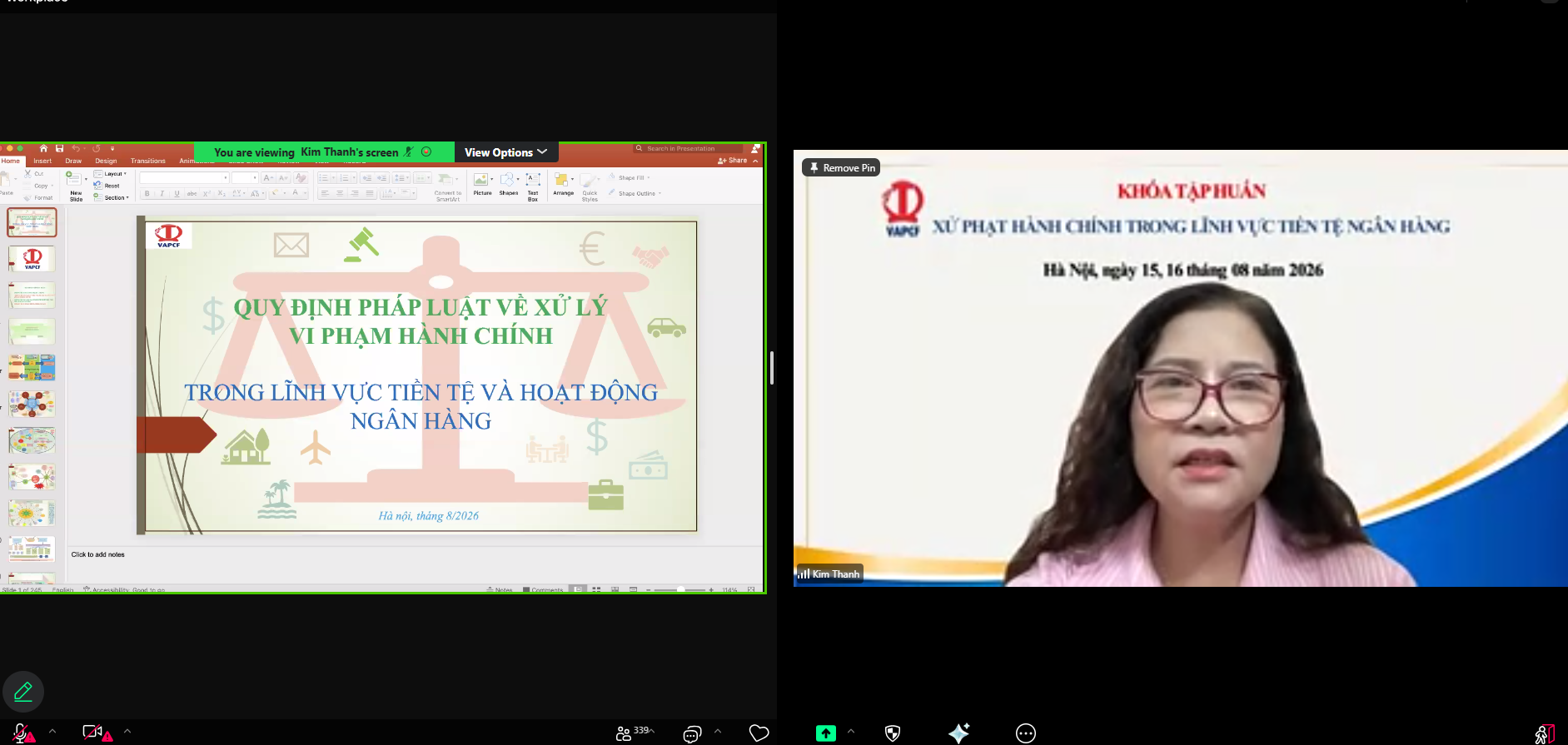Open the annotation pencil tool
The image size is (1568, 745).
click(23, 691)
